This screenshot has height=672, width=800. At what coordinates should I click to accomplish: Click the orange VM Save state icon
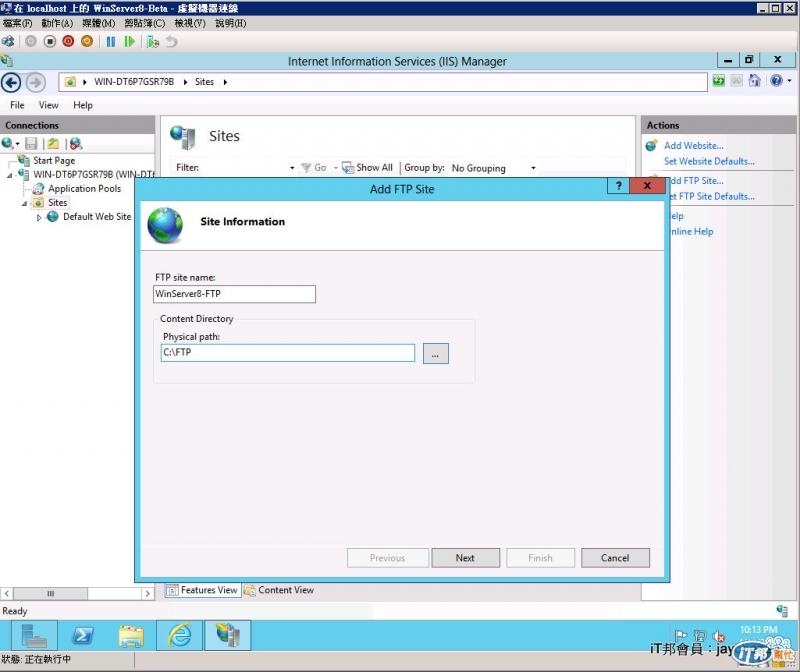point(87,41)
